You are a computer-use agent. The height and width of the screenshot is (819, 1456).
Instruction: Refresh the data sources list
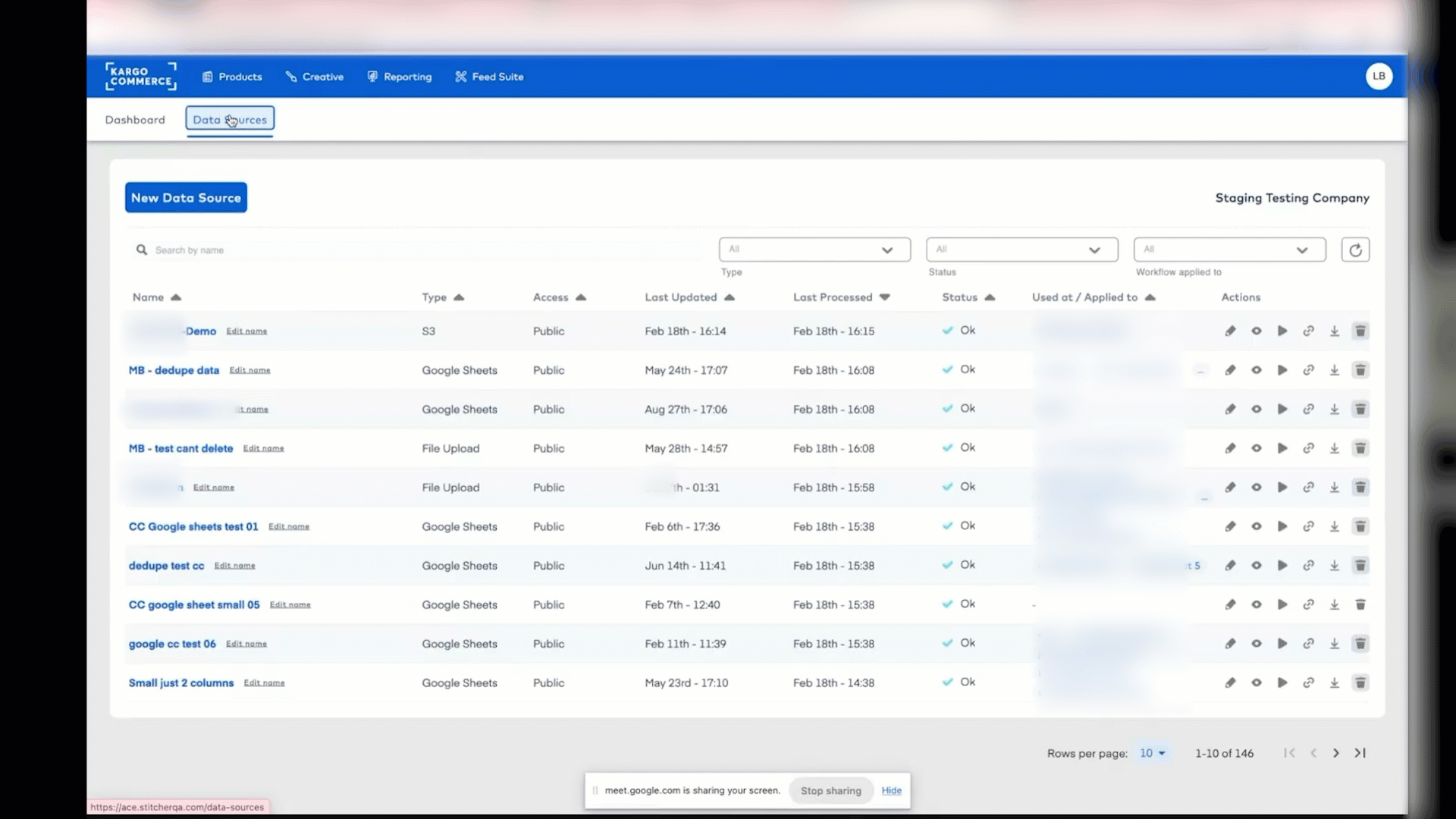point(1355,249)
